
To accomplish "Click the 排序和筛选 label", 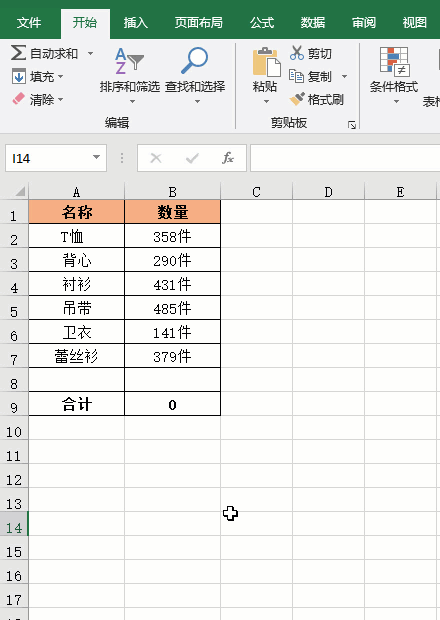I will pos(130,86).
